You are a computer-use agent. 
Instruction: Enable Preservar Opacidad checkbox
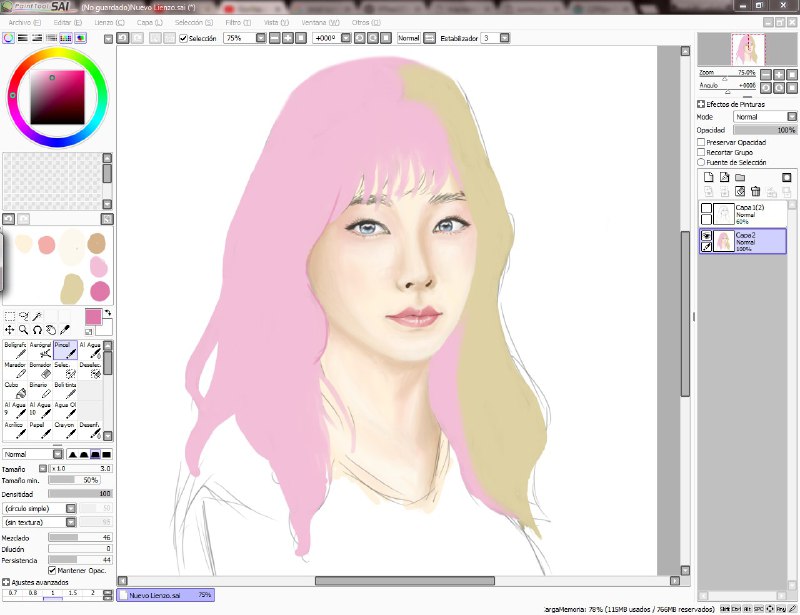(x=701, y=142)
